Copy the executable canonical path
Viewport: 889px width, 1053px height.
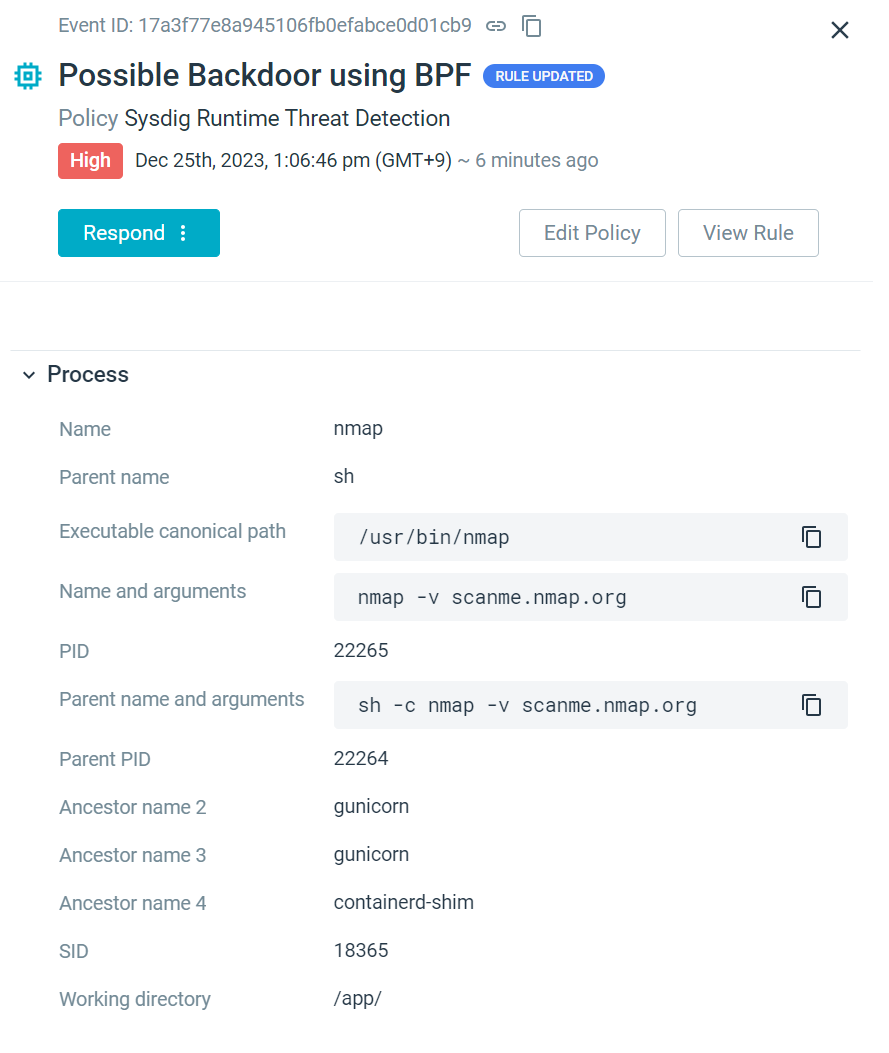click(811, 537)
